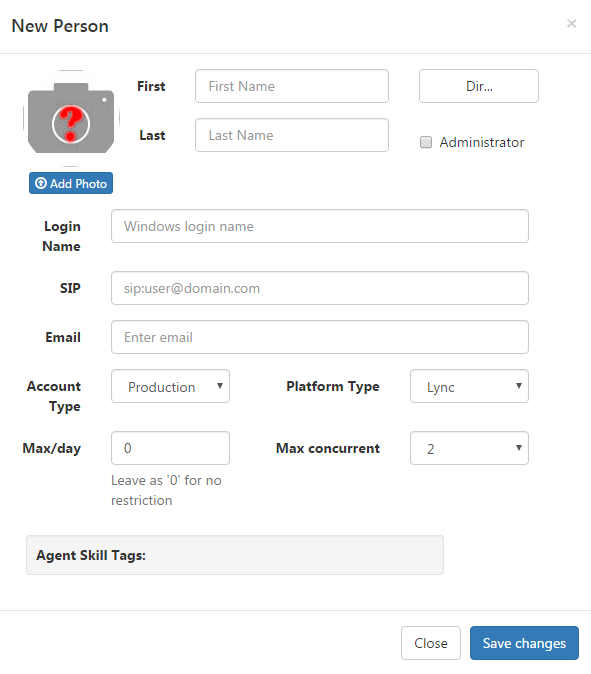Click the Agent Skill Tags panel
The width and height of the screenshot is (591, 674).
235,555
